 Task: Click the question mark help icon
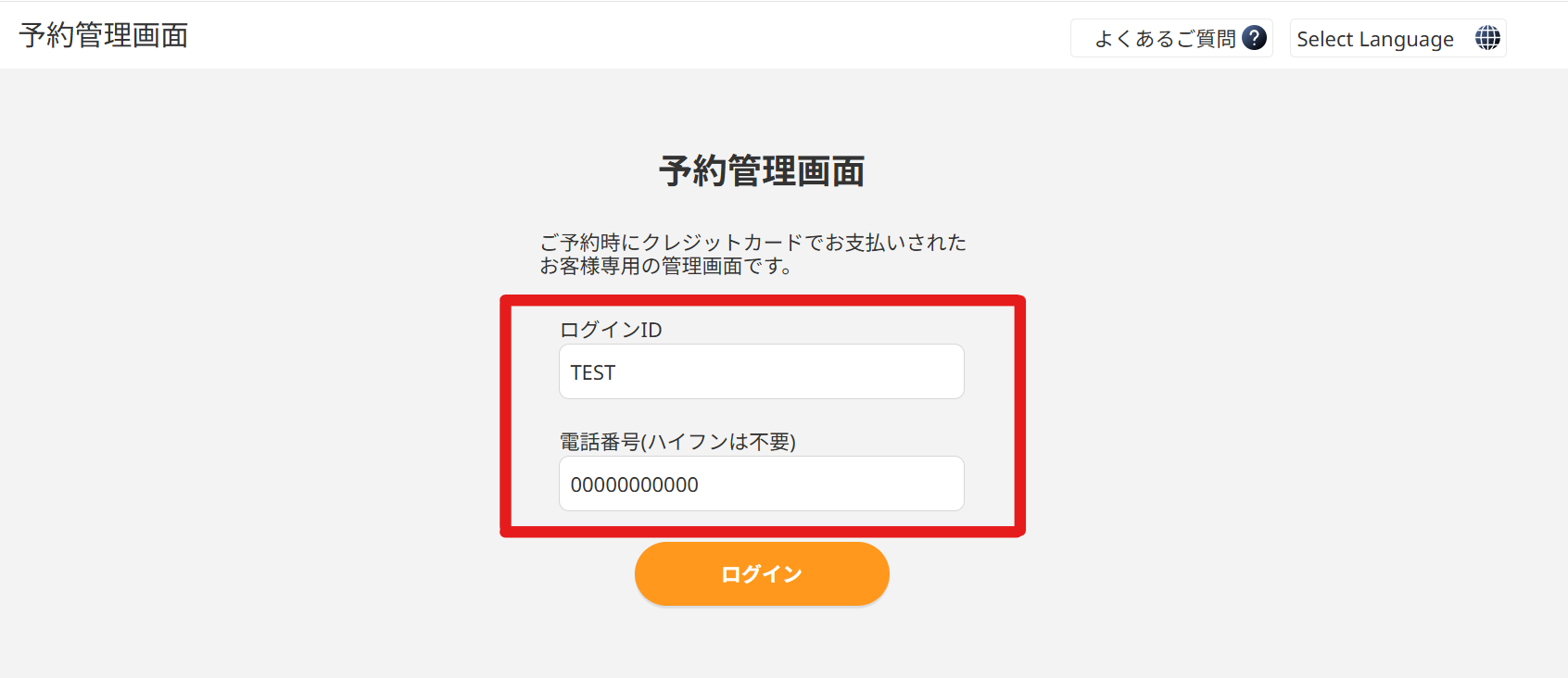click(x=1254, y=38)
